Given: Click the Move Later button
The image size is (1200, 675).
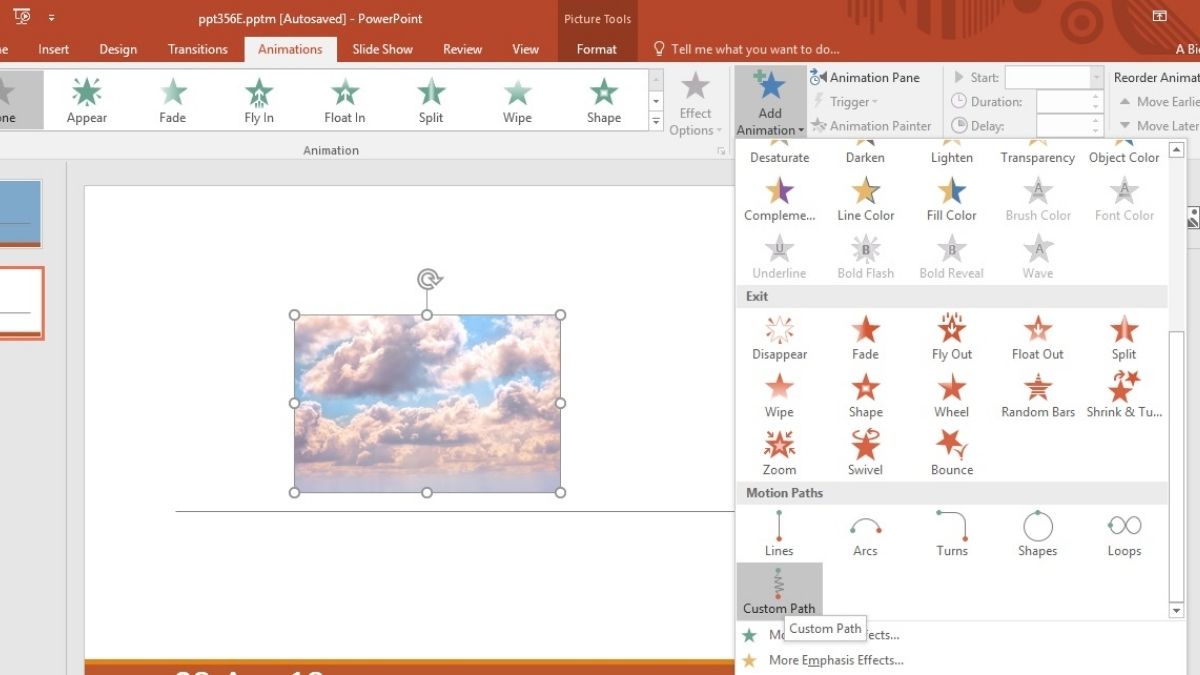Looking at the screenshot, I should pyautogui.click(x=1164, y=125).
